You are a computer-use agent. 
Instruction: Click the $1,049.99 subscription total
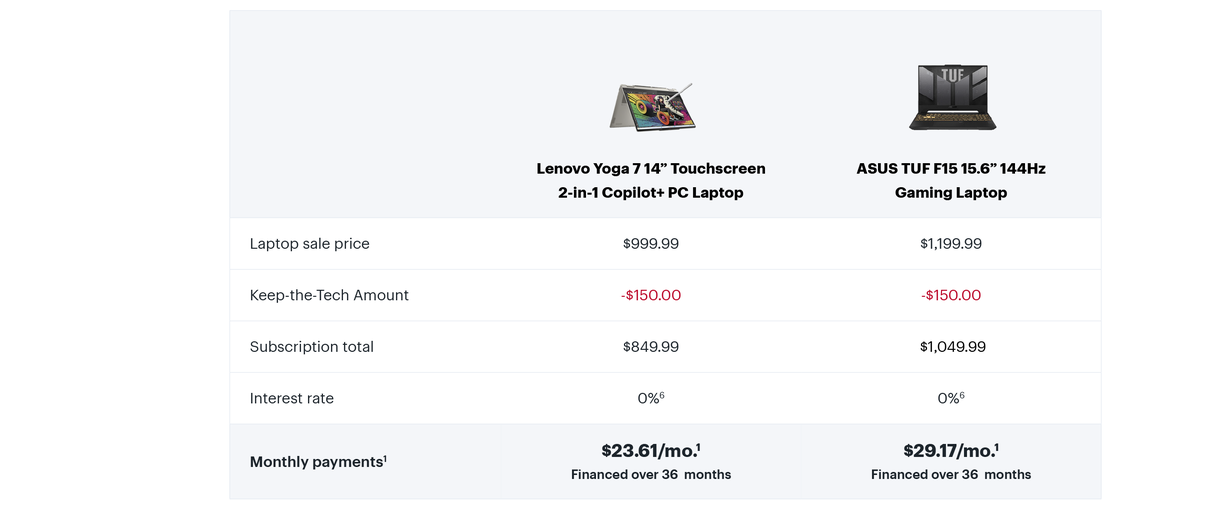coord(951,347)
